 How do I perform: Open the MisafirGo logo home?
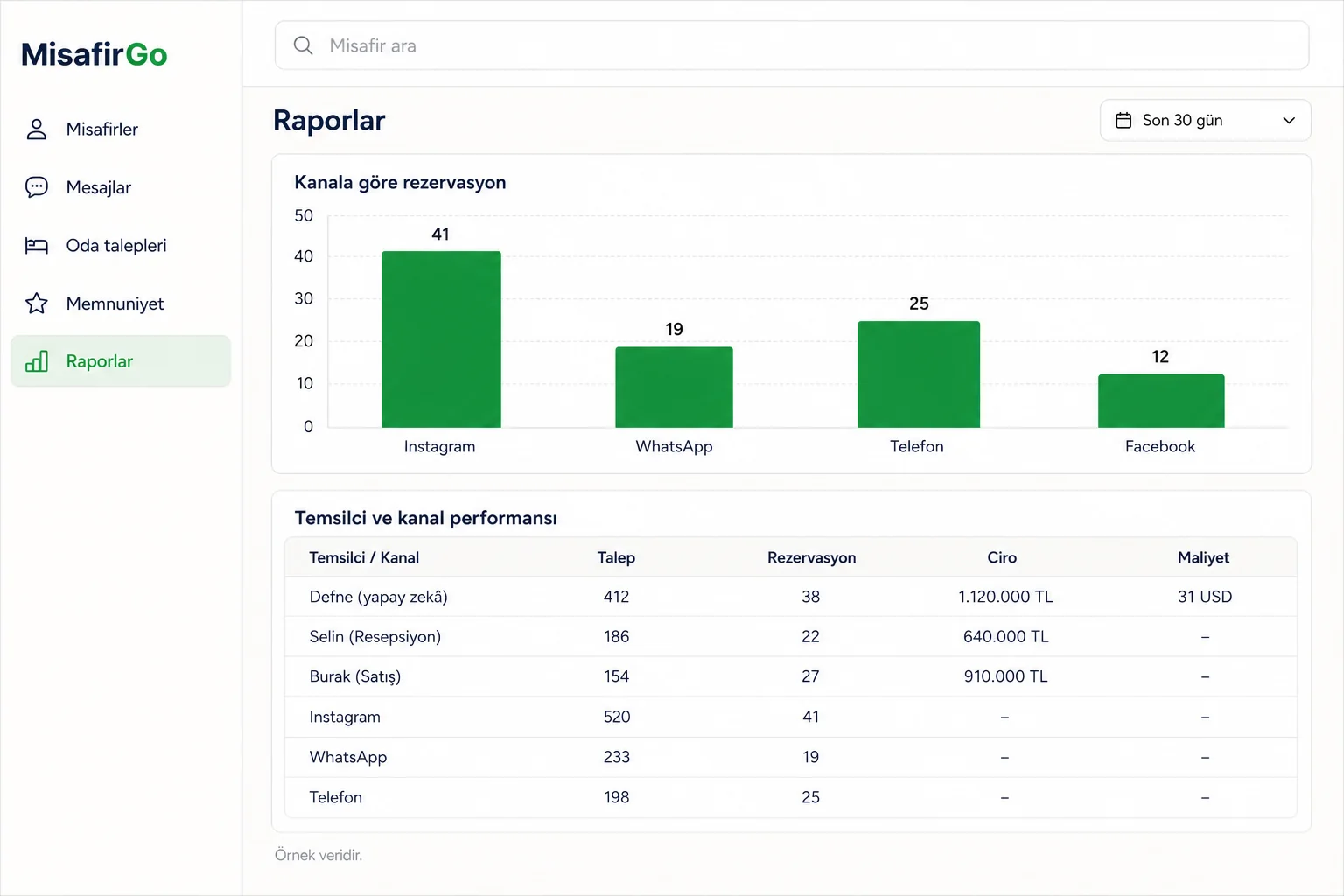(94, 54)
